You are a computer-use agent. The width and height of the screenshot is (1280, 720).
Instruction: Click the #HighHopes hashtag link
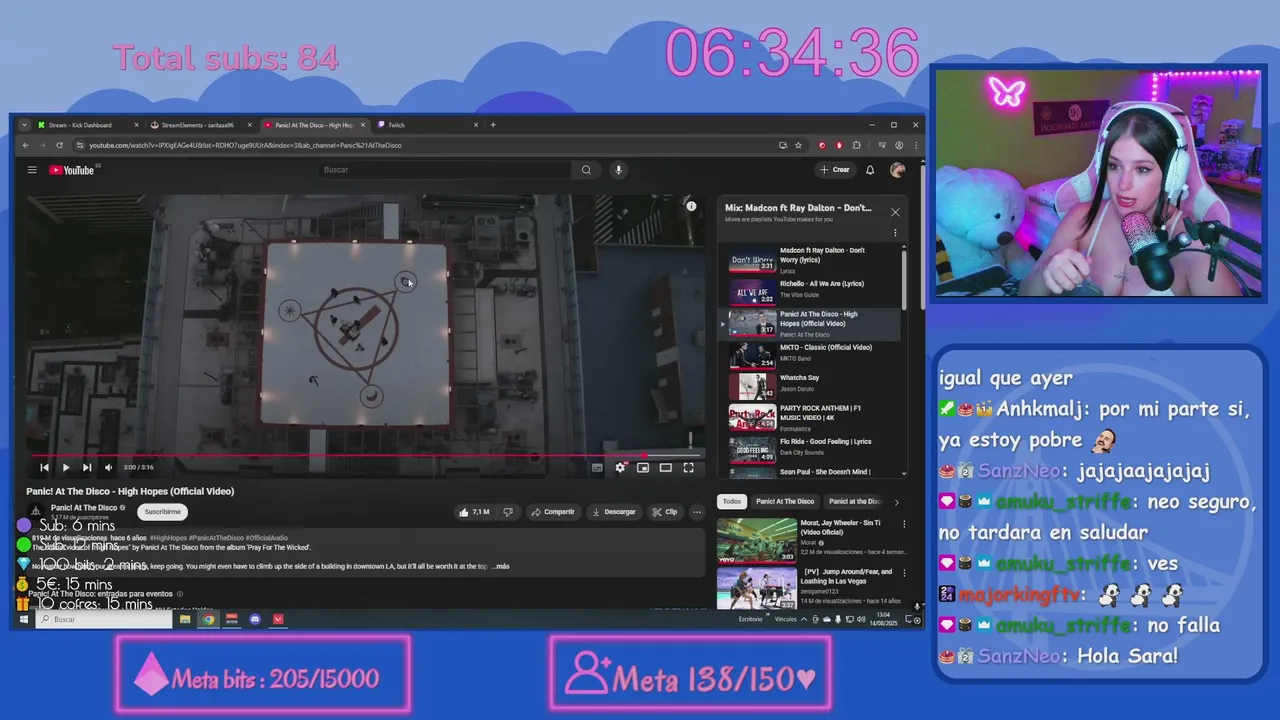pyautogui.click(x=168, y=538)
